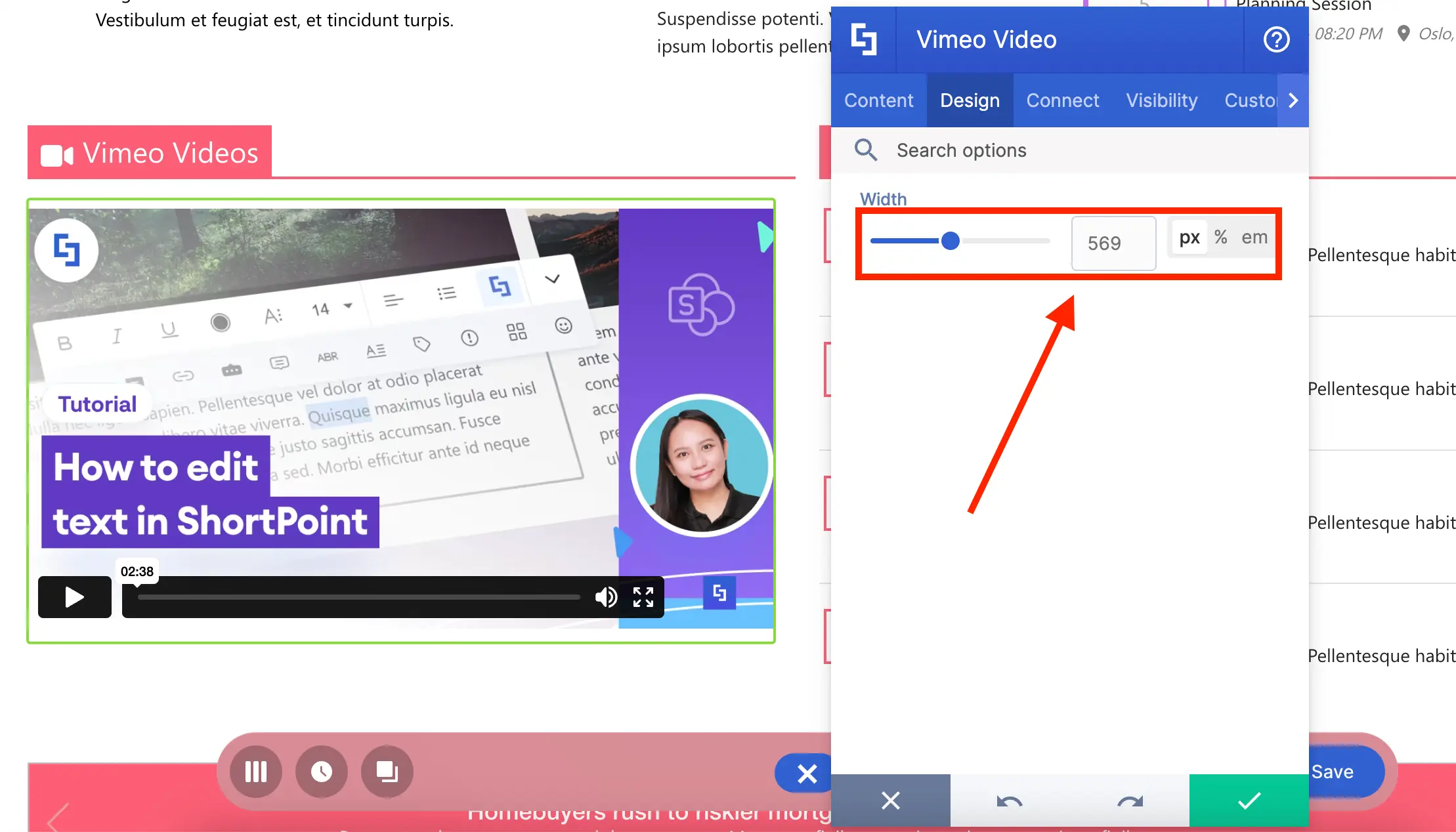This screenshot has width=1456, height=832.
Task: Select % as width unit
Action: coord(1220,237)
